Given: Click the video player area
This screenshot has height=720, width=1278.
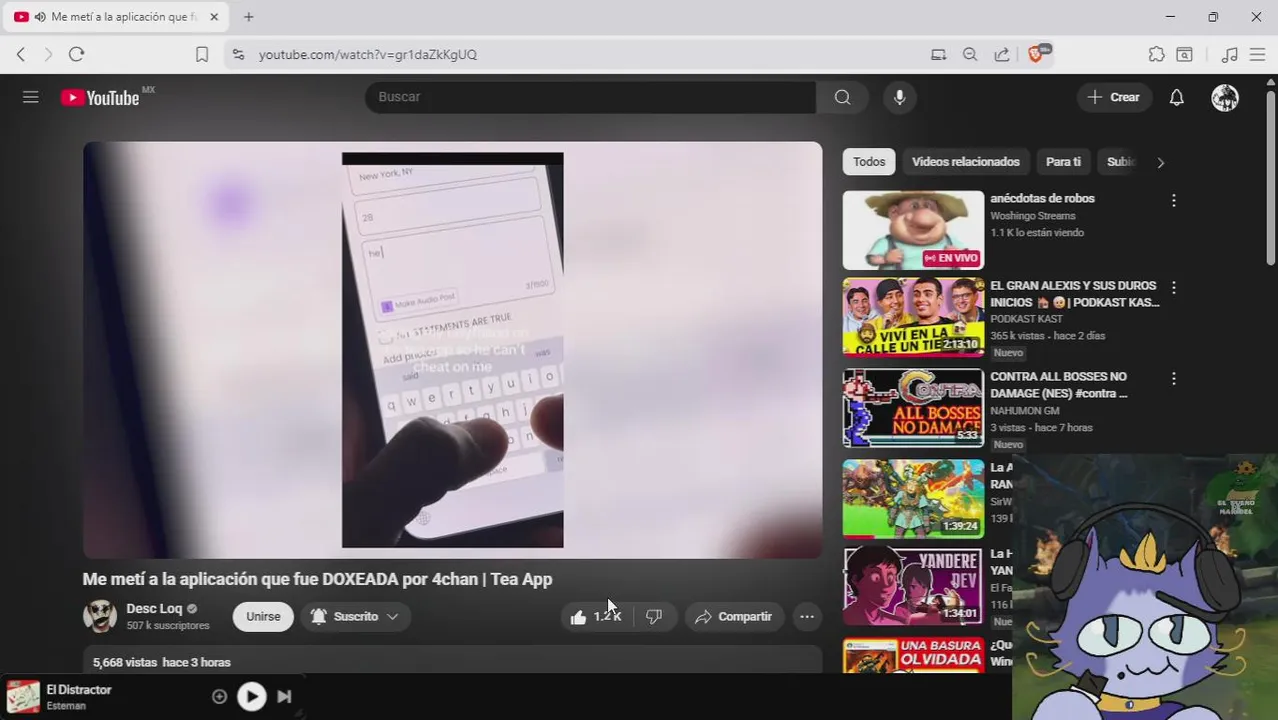Looking at the screenshot, I should [x=452, y=350].
